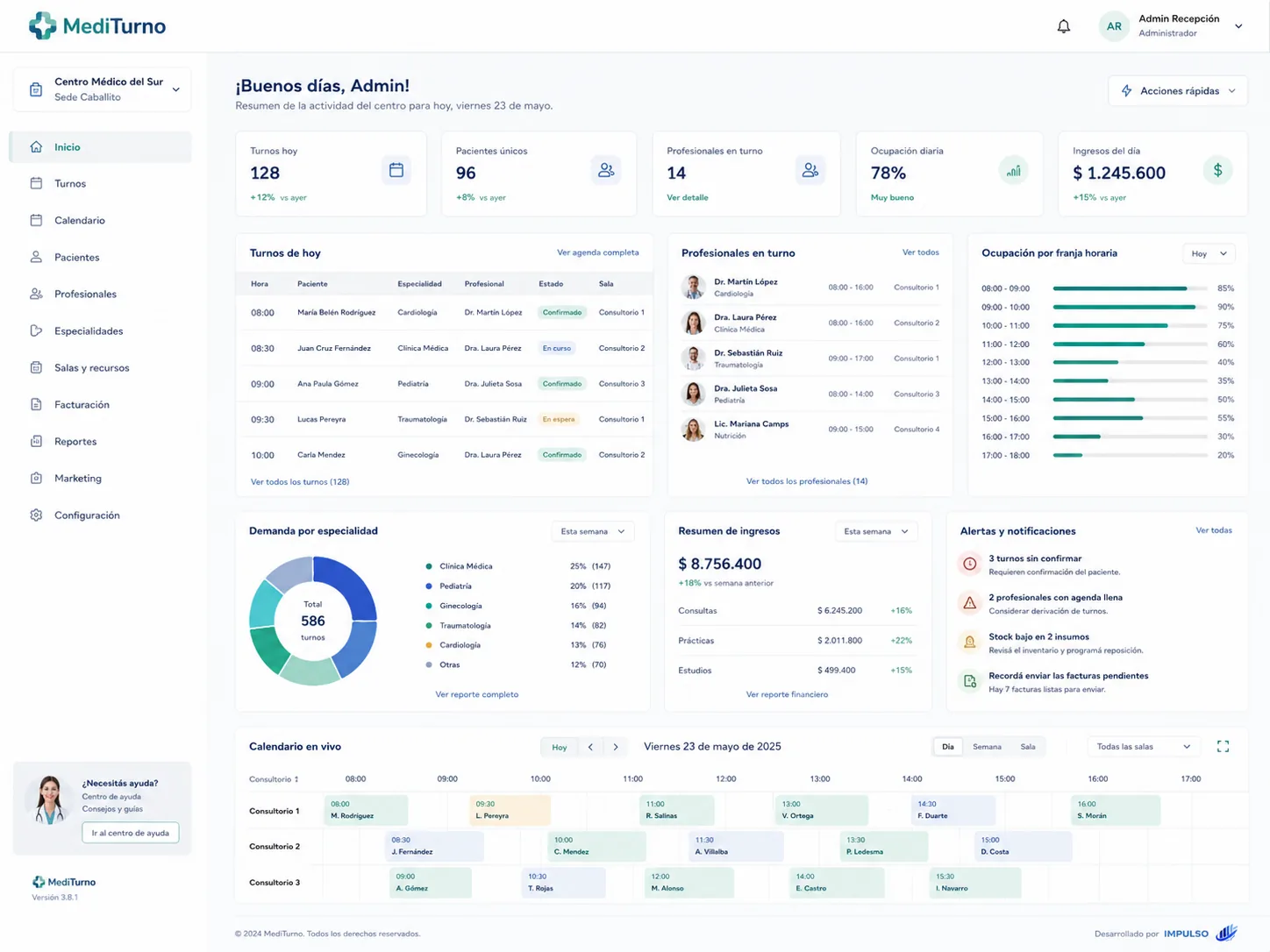Switch calendar view to Semana
Screen dimensions: 1270x952
tap(987, 747)
